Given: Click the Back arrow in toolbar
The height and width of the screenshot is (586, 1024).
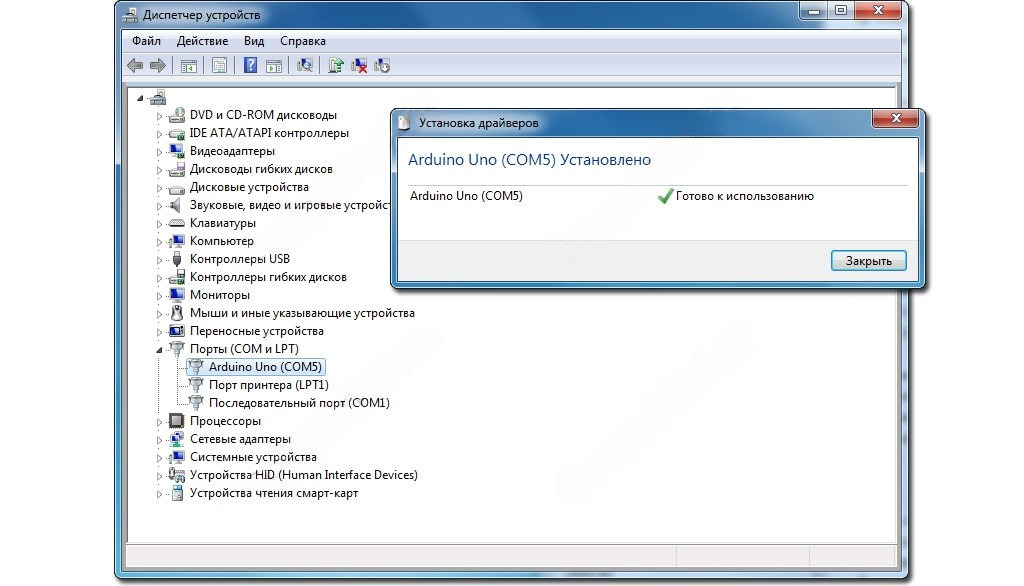Looking at the screenshot, I should pos(135,66).
